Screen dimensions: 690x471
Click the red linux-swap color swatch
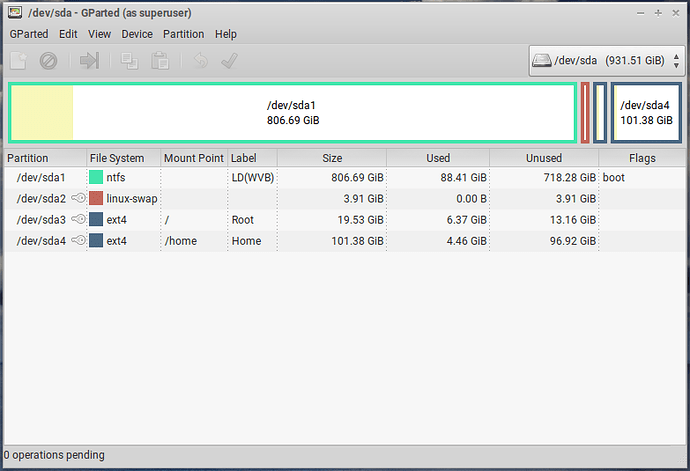96,198
